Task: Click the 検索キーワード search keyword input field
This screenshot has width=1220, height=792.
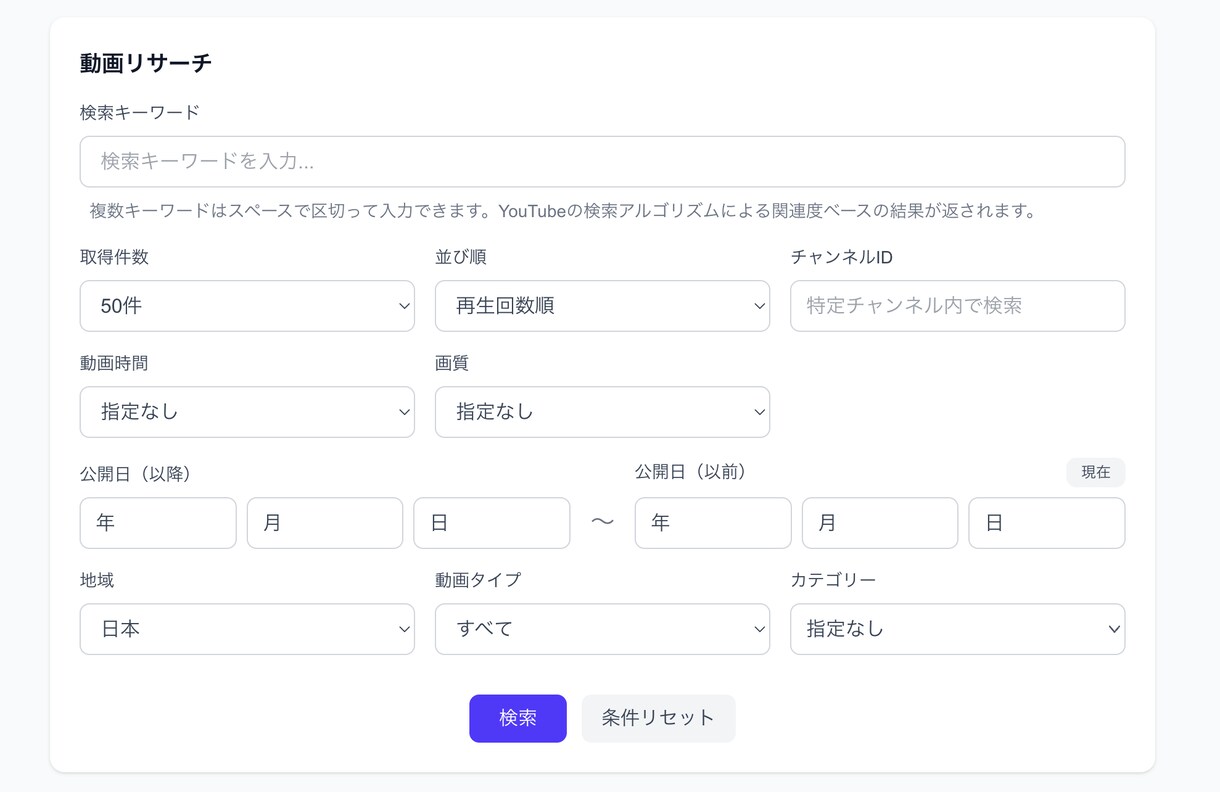Action: point(602,162)
